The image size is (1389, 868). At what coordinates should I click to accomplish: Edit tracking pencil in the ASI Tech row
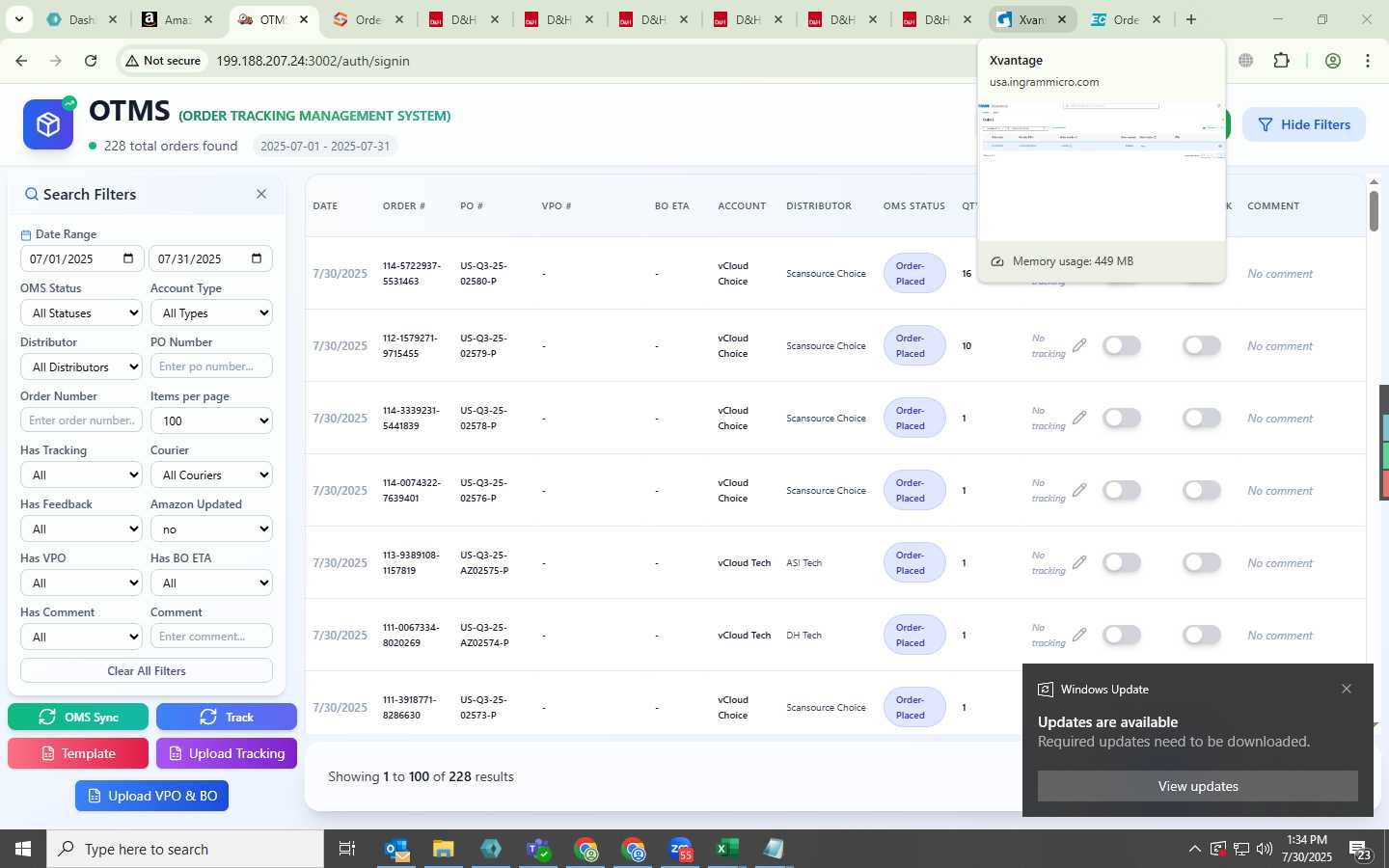(x=1079, y=562)
